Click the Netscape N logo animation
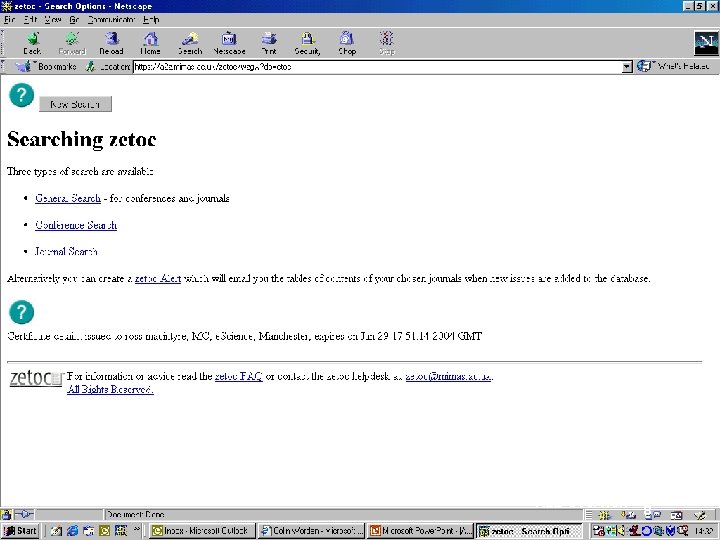Screen dimensions: 720x540 [706, 44]
